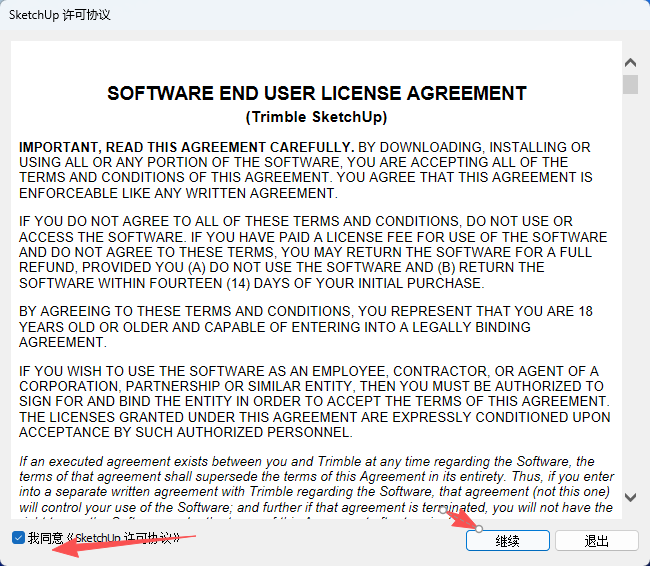
Task: Click the paragraph starting IF YOU DO NOT AGREE
Action: coord(312,252)
